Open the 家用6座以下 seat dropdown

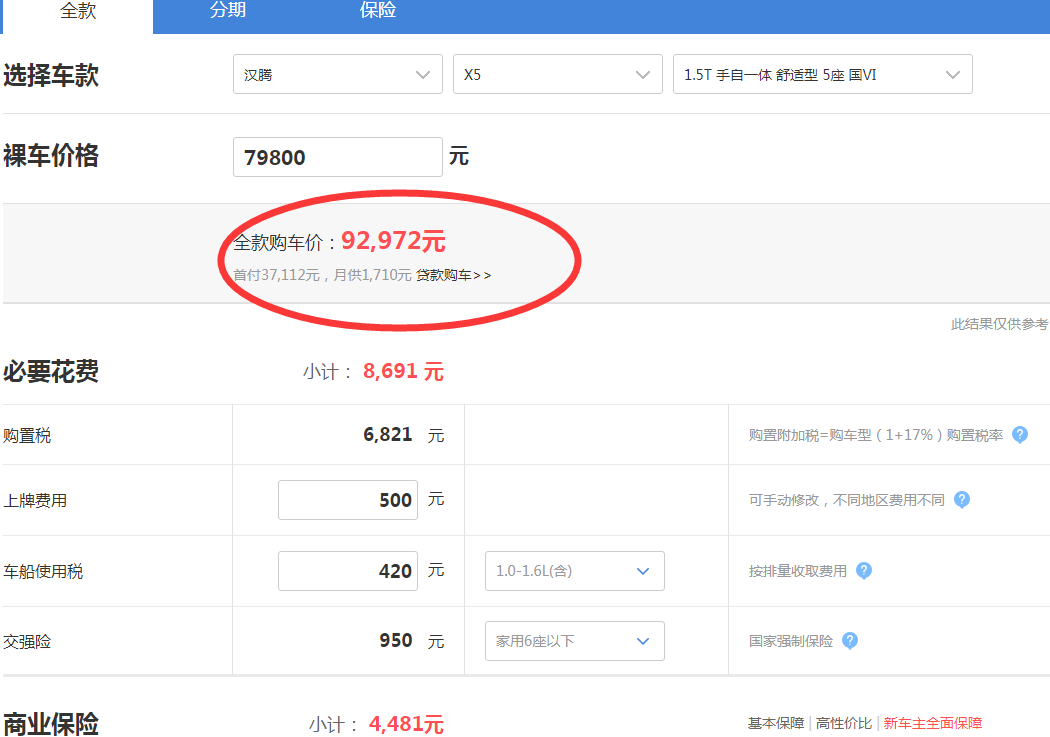click(x=575, y=641)
